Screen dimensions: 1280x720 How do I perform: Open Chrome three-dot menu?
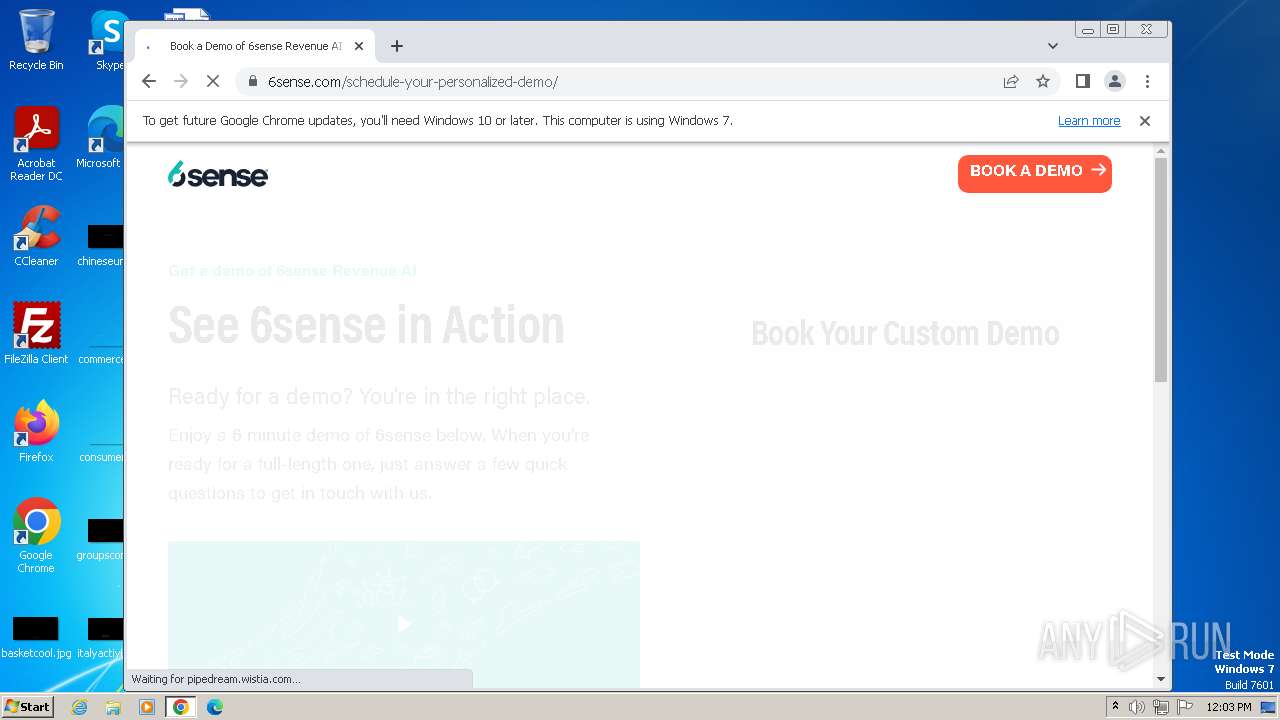click(1147, 81)
